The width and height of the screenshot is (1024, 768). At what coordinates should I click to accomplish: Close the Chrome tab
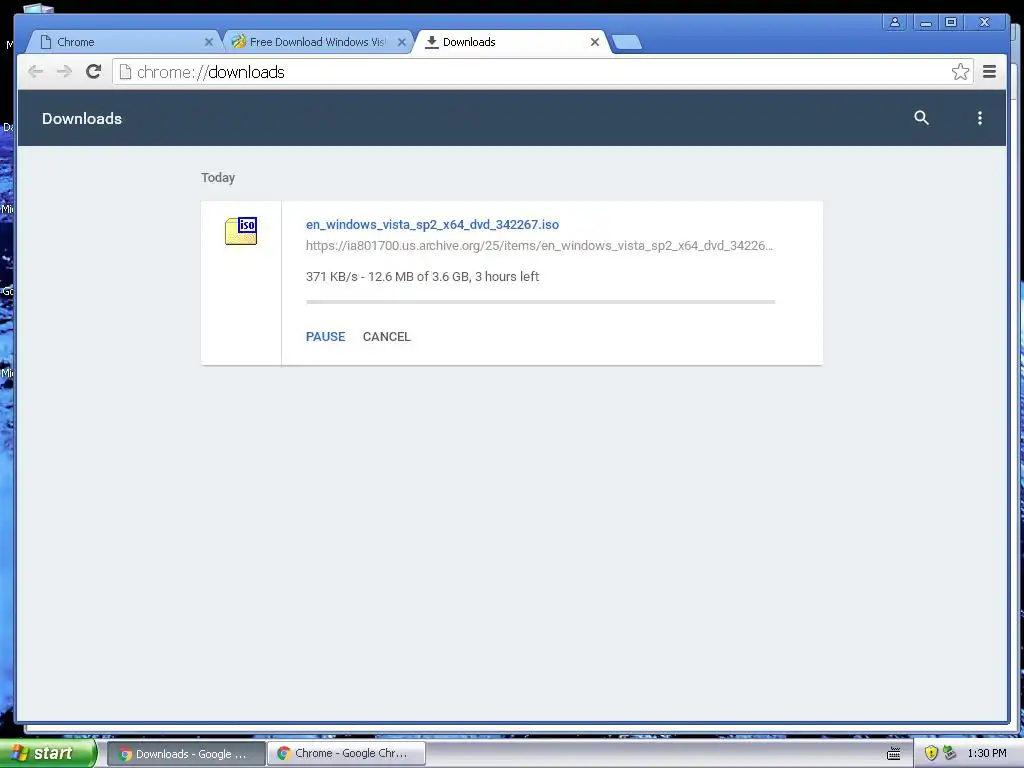pyautogui.click(x=209, y=42)
